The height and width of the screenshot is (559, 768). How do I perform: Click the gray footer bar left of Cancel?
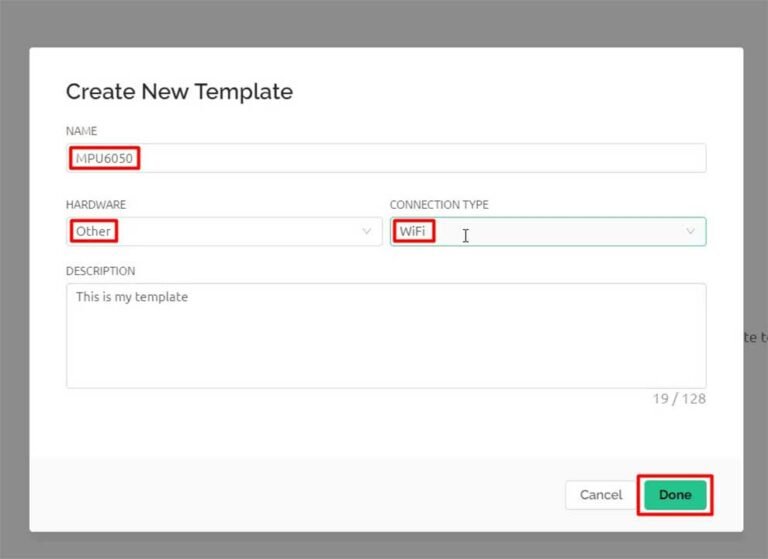(x=300, y=495)
